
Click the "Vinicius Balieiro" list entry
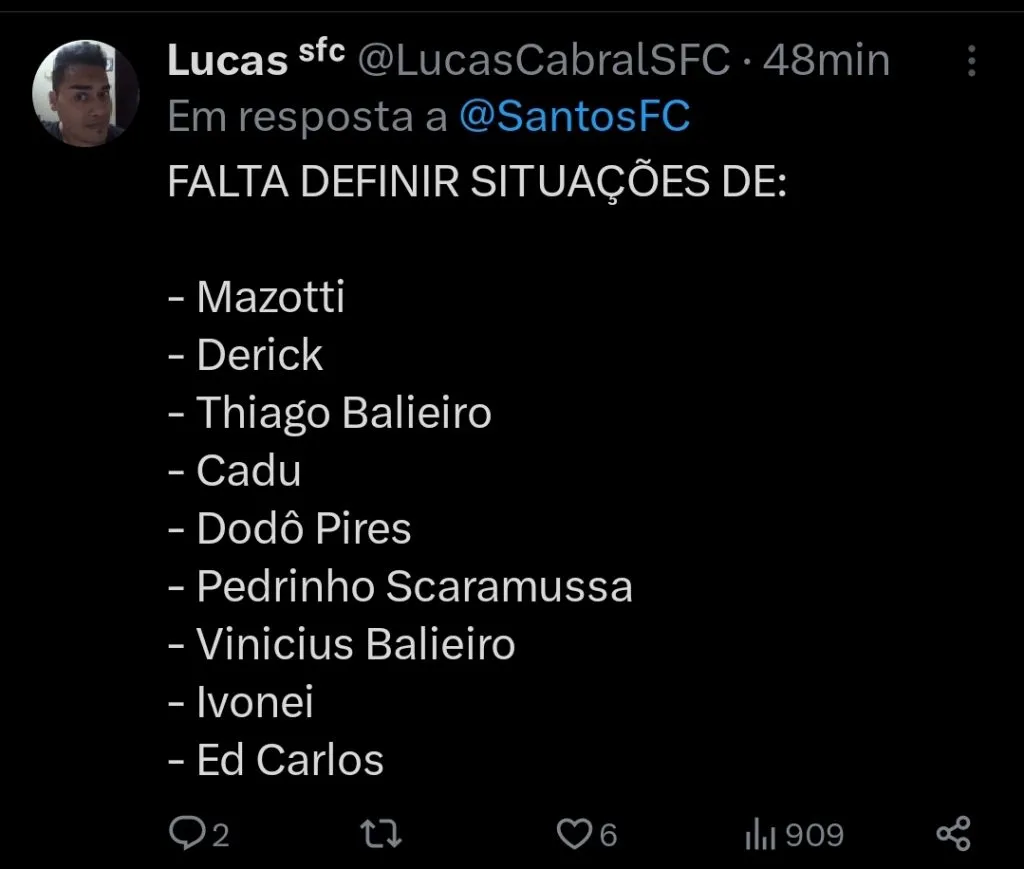point(355,644)
